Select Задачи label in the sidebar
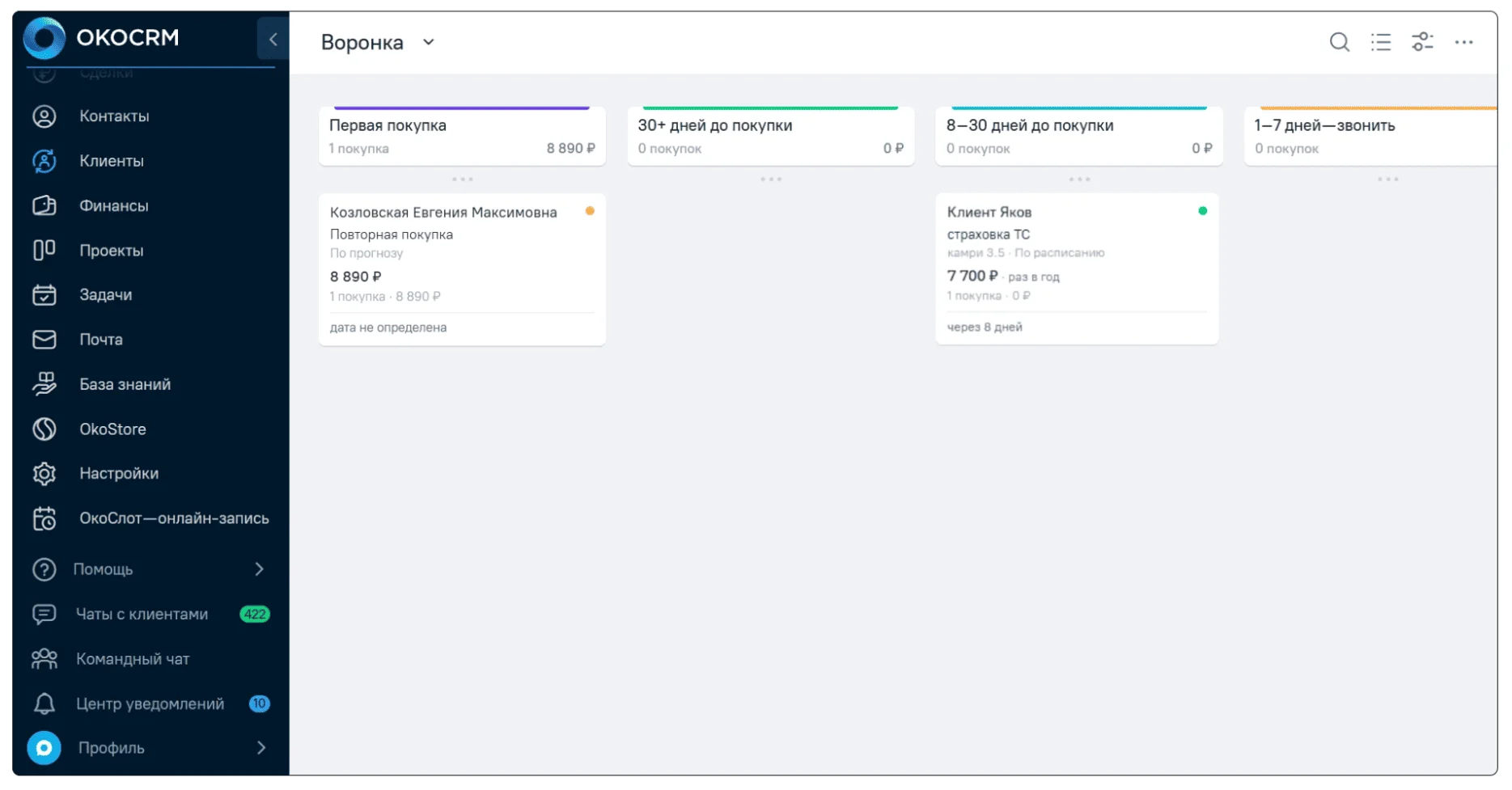 pos(106,295)
